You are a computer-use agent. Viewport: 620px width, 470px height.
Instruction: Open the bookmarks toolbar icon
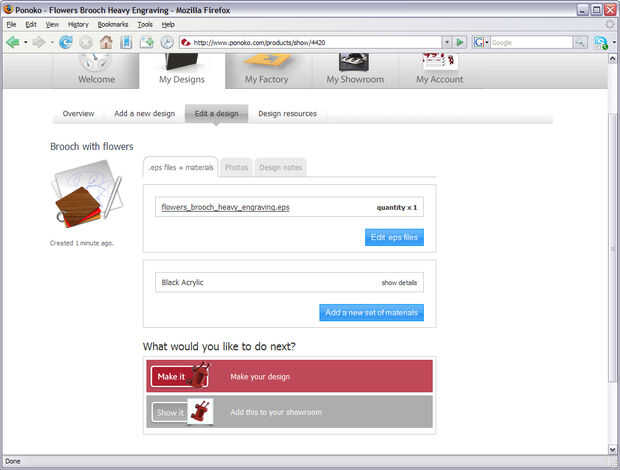(126, 42)
